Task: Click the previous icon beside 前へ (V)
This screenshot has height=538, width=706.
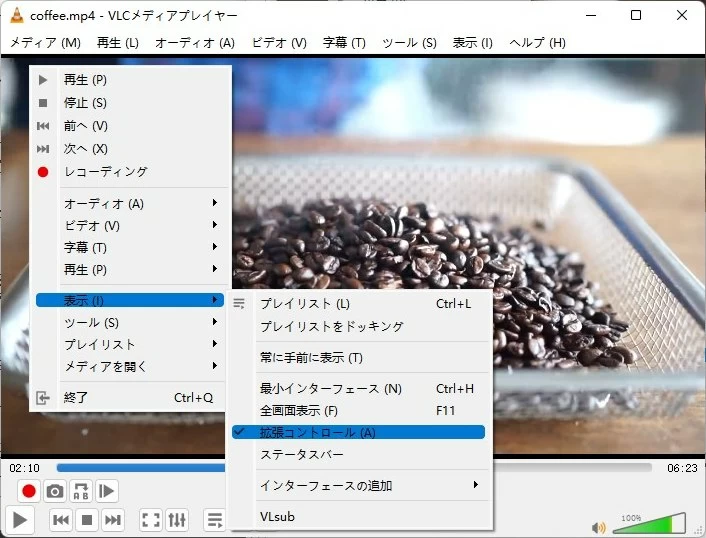Action: [43, 126]
